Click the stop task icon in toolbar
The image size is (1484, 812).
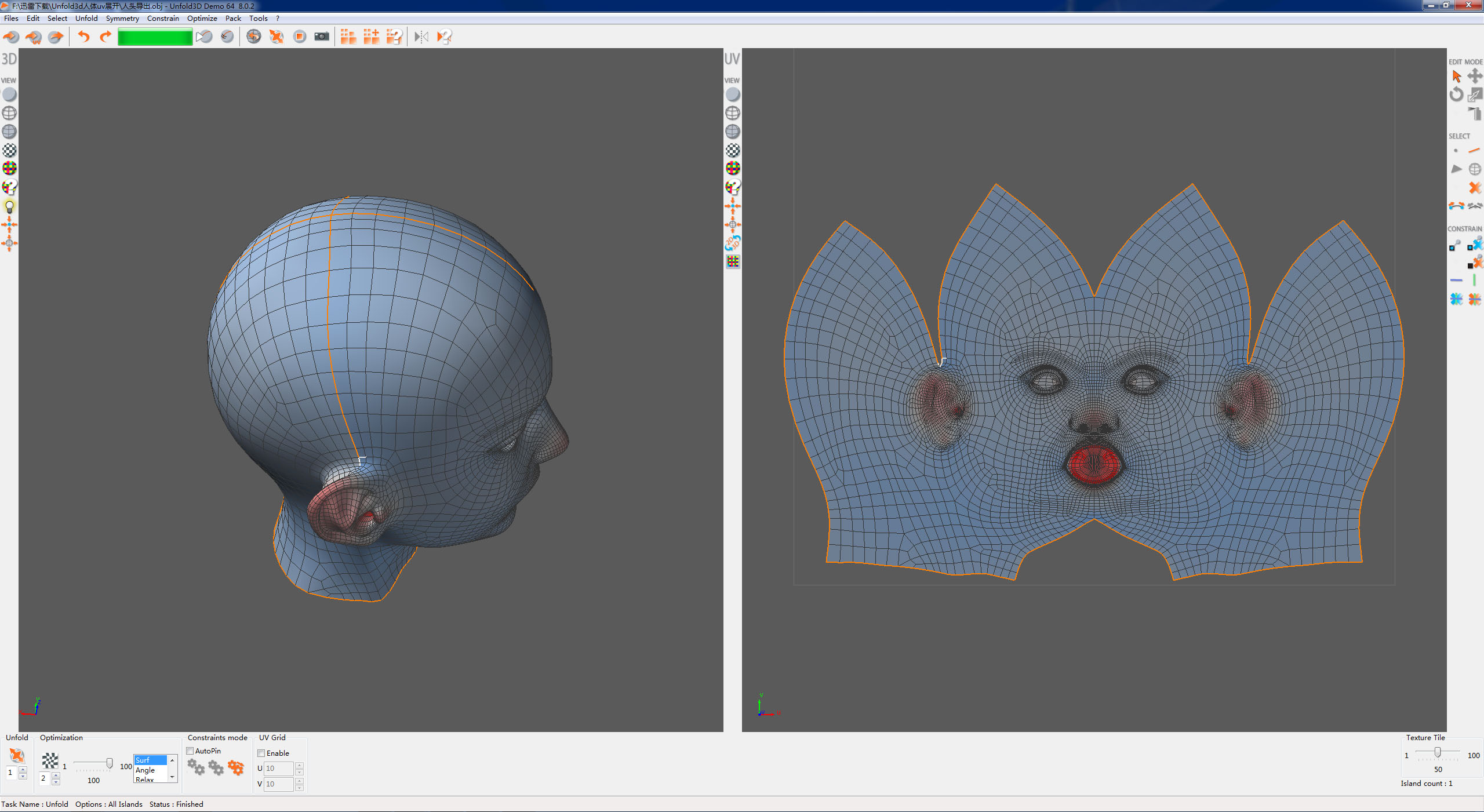(299, 37)
